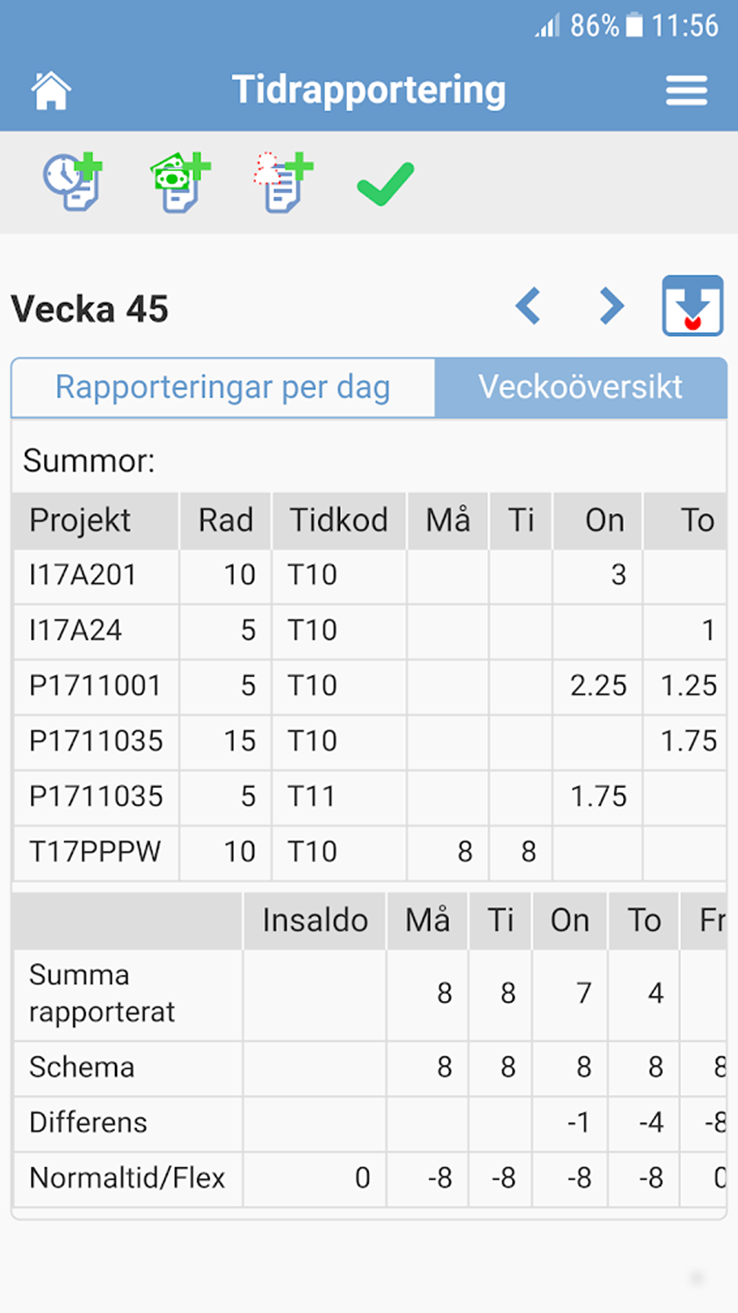The image size is (738, 1313).
Task: Click the Insaldo column header
Action: coord(315,920)
